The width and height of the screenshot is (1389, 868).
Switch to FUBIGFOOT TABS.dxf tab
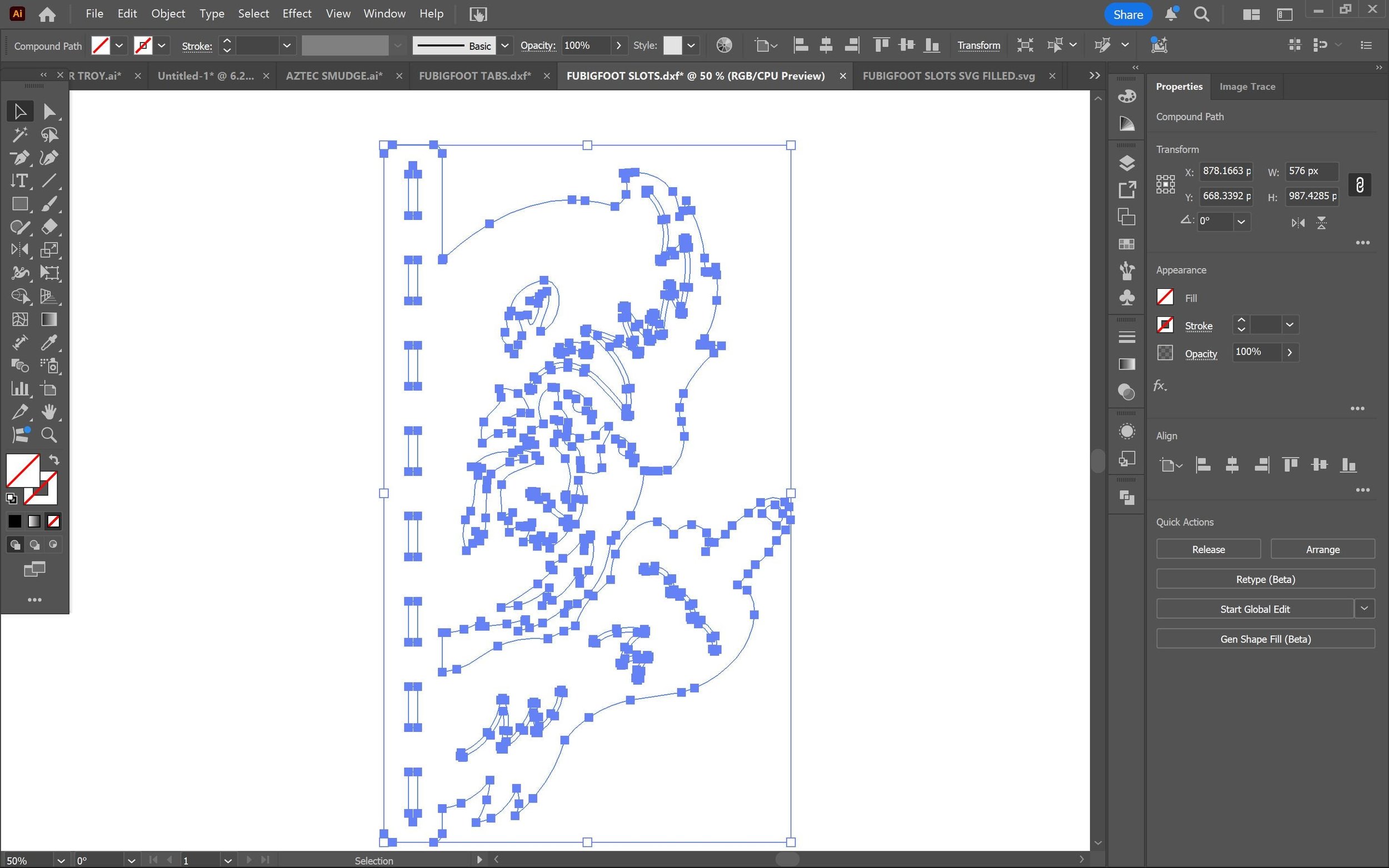tap(474, 76)
